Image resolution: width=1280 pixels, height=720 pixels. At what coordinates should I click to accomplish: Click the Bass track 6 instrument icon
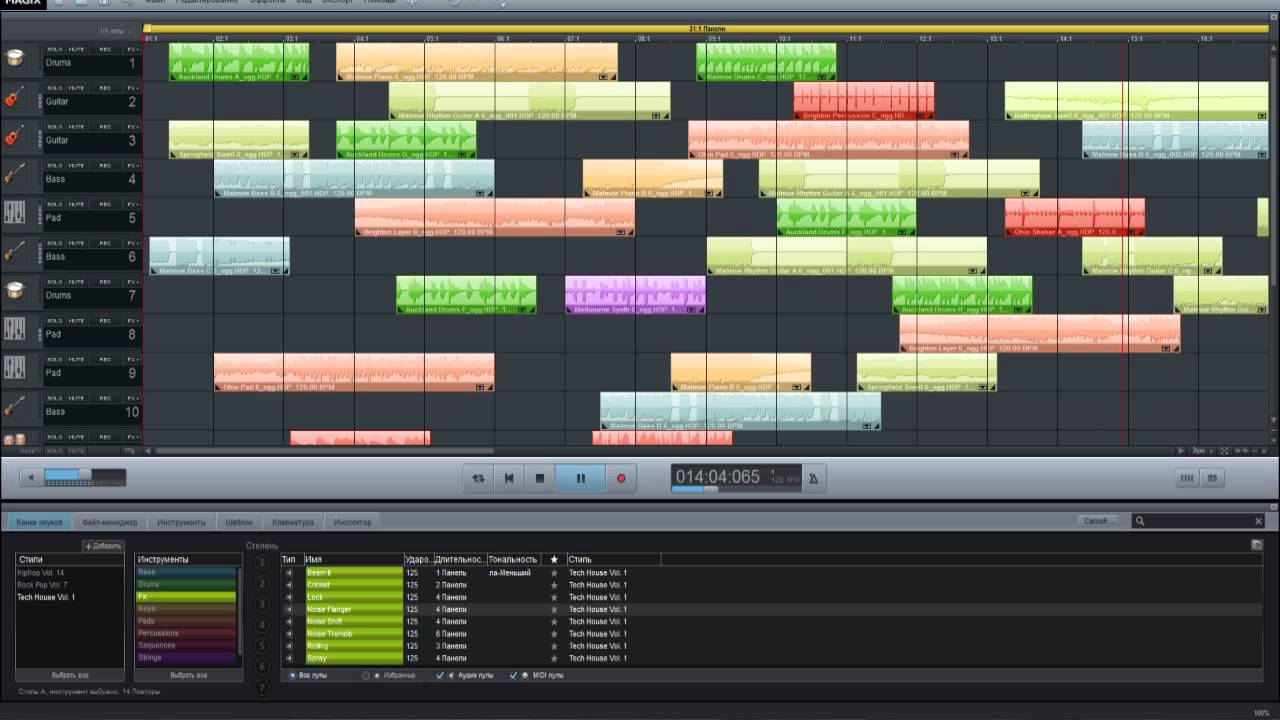tap(14, 252)
